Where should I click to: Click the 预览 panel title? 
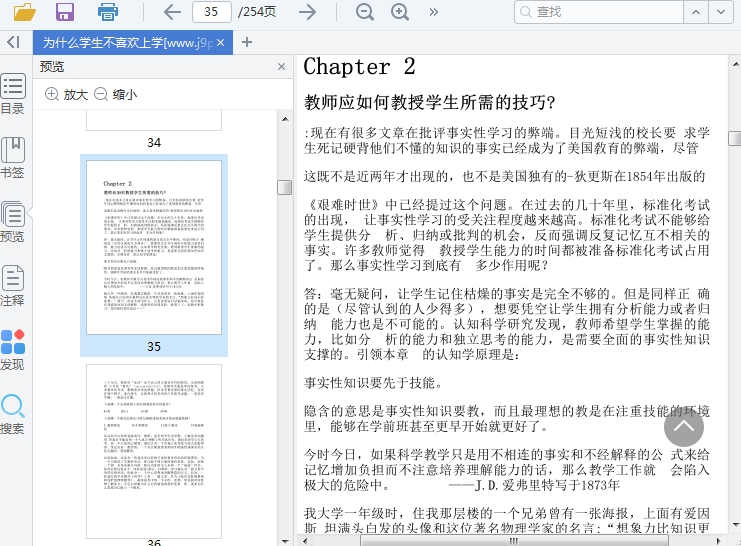52,67
